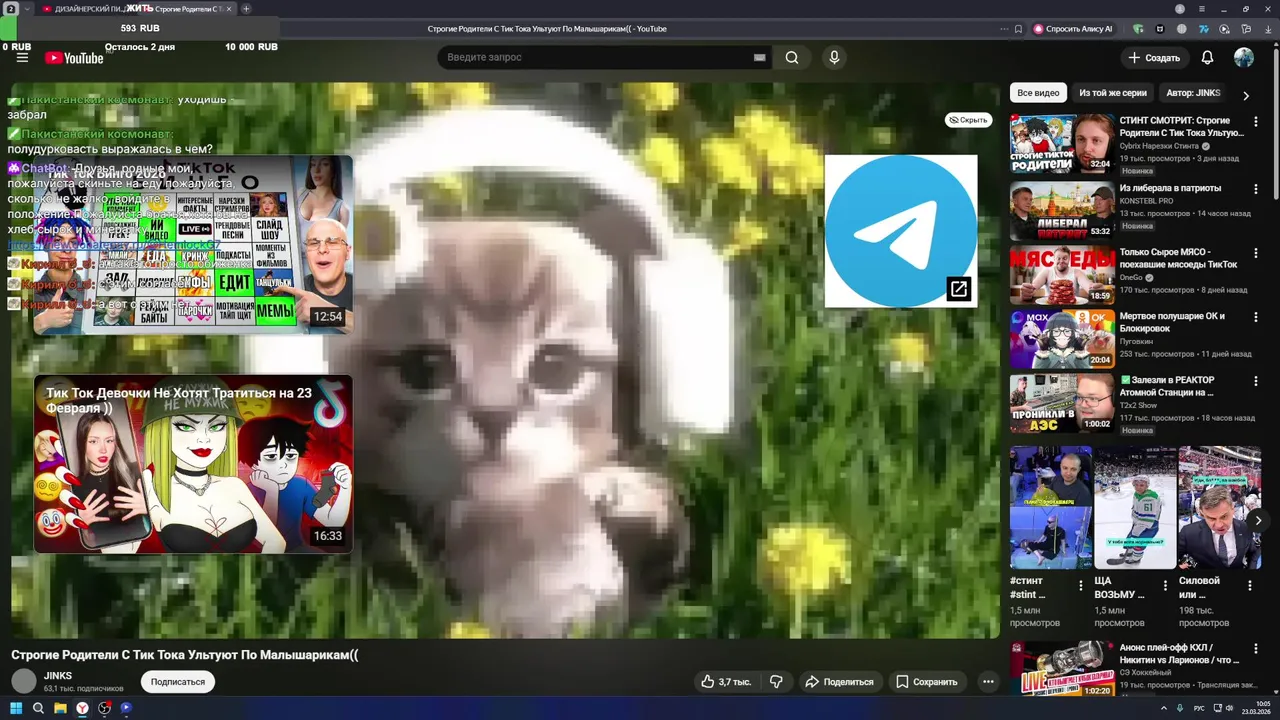
Task: Open options for the ЩА ВОЗЬМУ short
Action: point(1165,586)
